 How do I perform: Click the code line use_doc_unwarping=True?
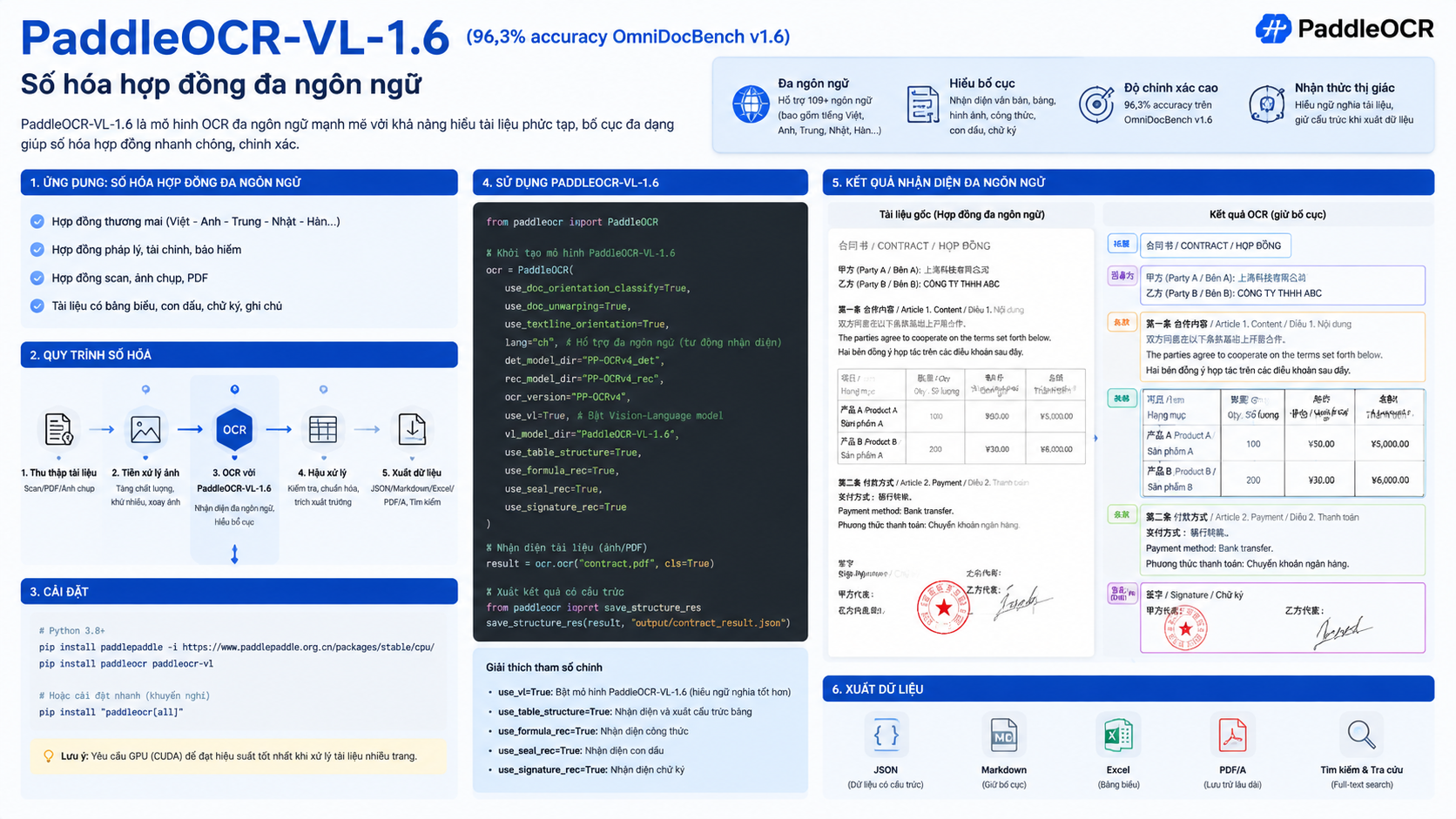coord(568,306)
